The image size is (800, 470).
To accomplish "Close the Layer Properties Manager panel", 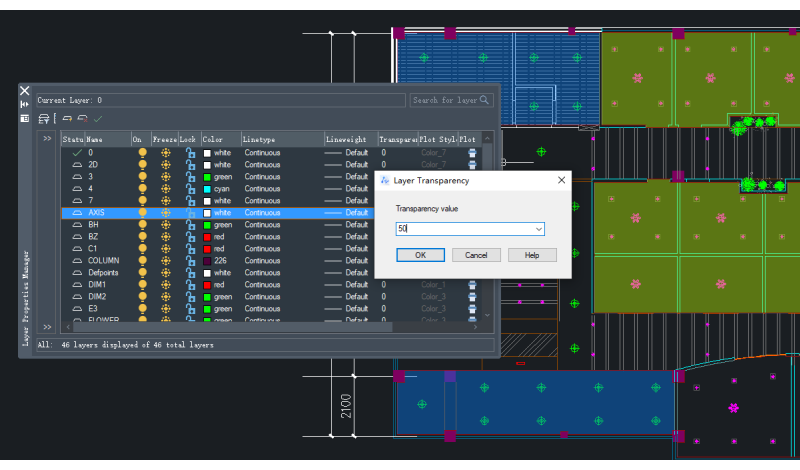I will (x=25, y=90).
